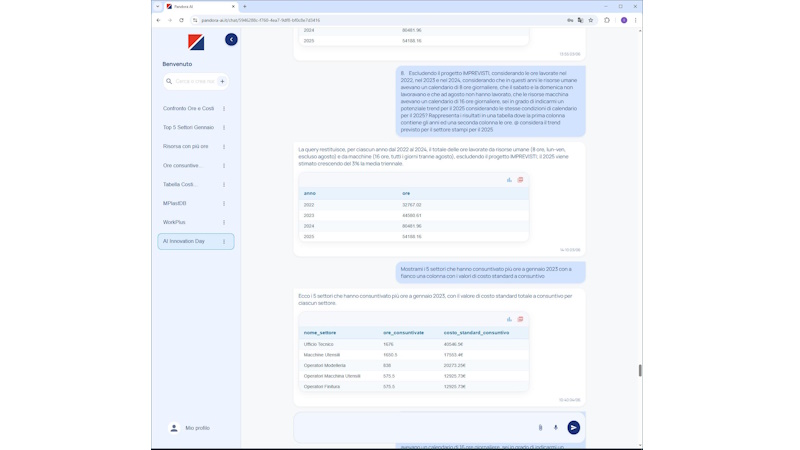This screenshot has height=450, width=800.
Task: Open the Mio profilo user icon
Action: [x=174, y=428]
